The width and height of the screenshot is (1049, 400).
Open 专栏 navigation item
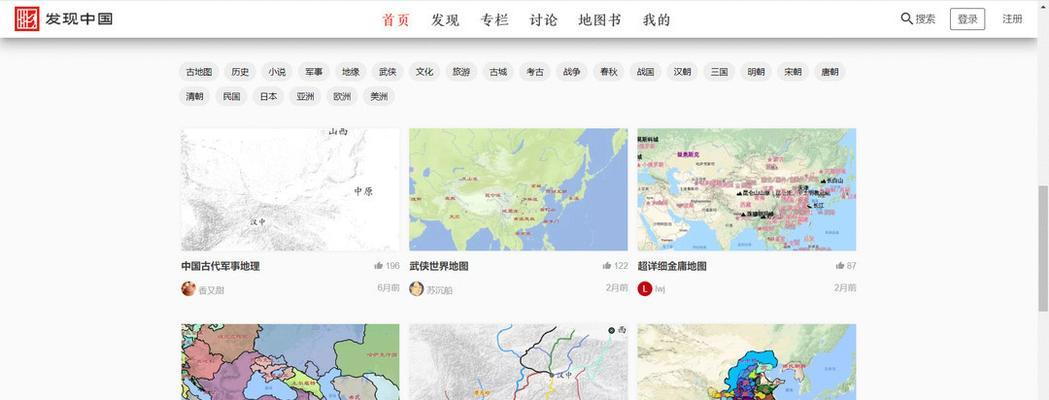coord(494,20)
